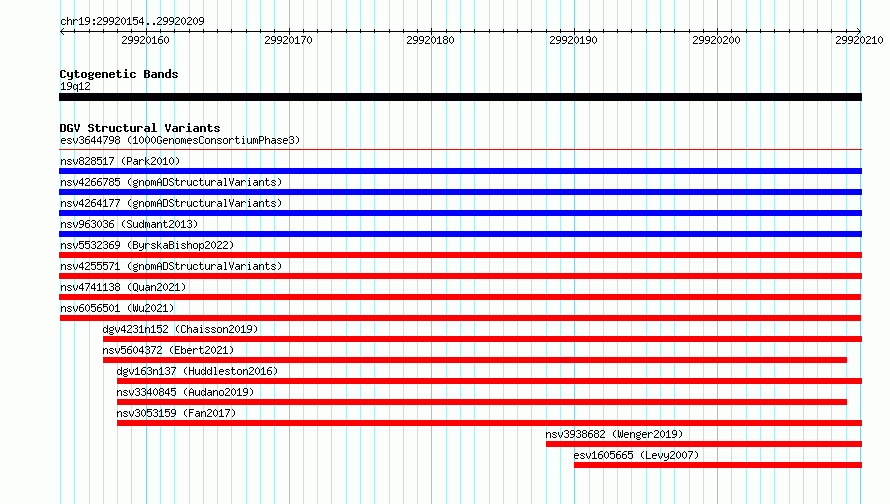Open variant nsv3053159 (Fan2017) label
The width and height of the screenshot is (890, 504).
coord(176,413)
